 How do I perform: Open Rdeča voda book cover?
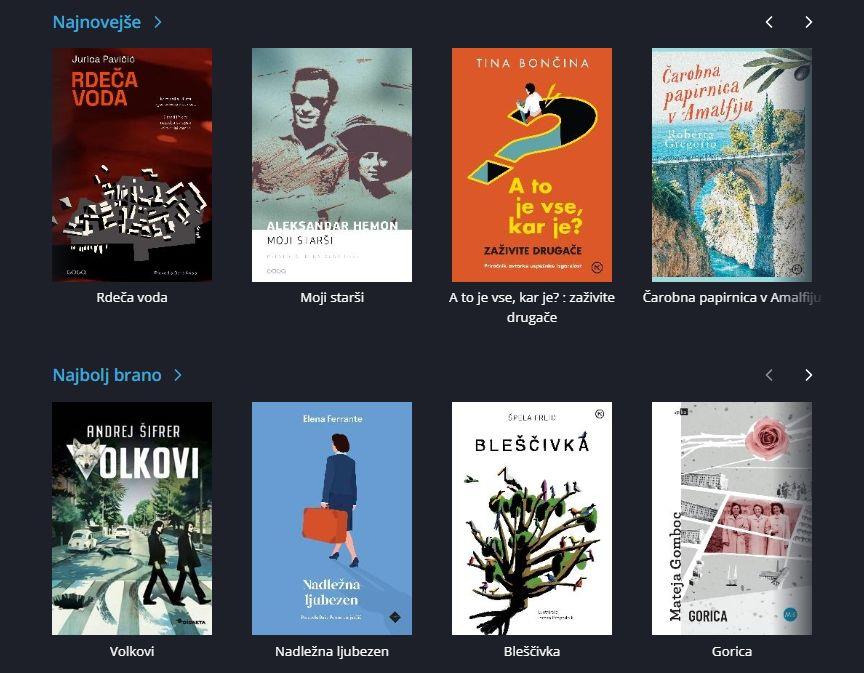(x=132, y=165)
